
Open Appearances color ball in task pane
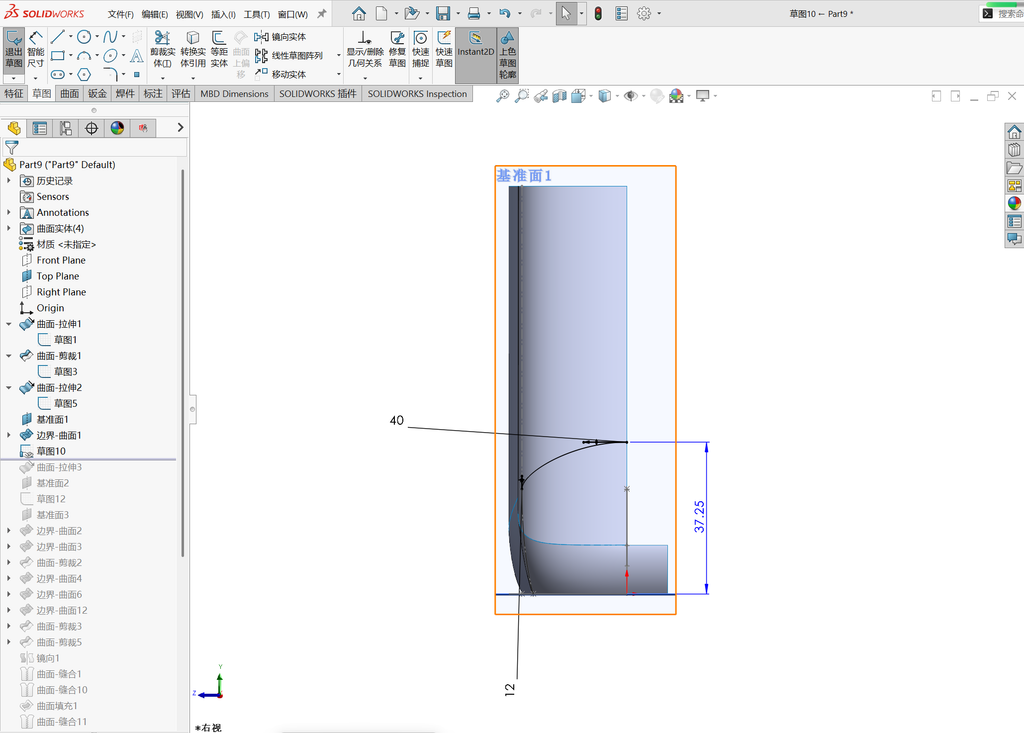coord(1014,203)
